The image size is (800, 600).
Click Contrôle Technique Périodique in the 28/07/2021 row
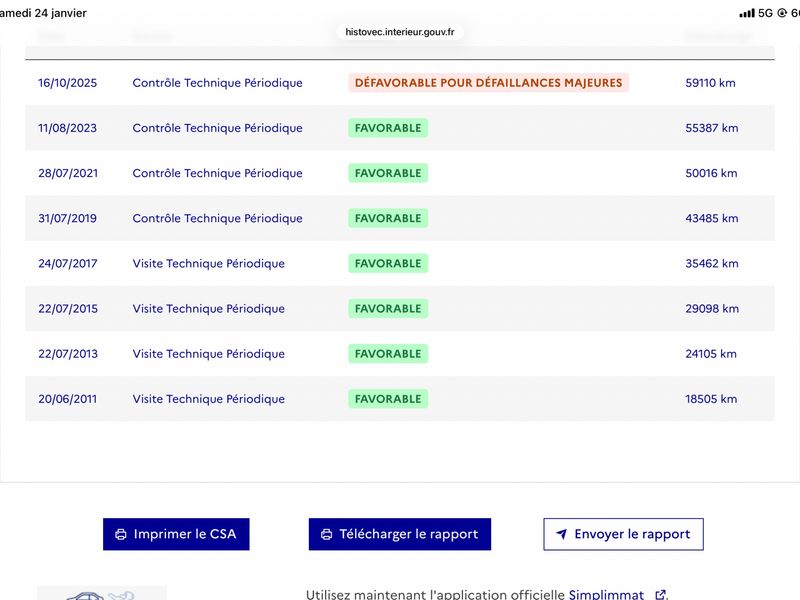click(x=217, y=173)
